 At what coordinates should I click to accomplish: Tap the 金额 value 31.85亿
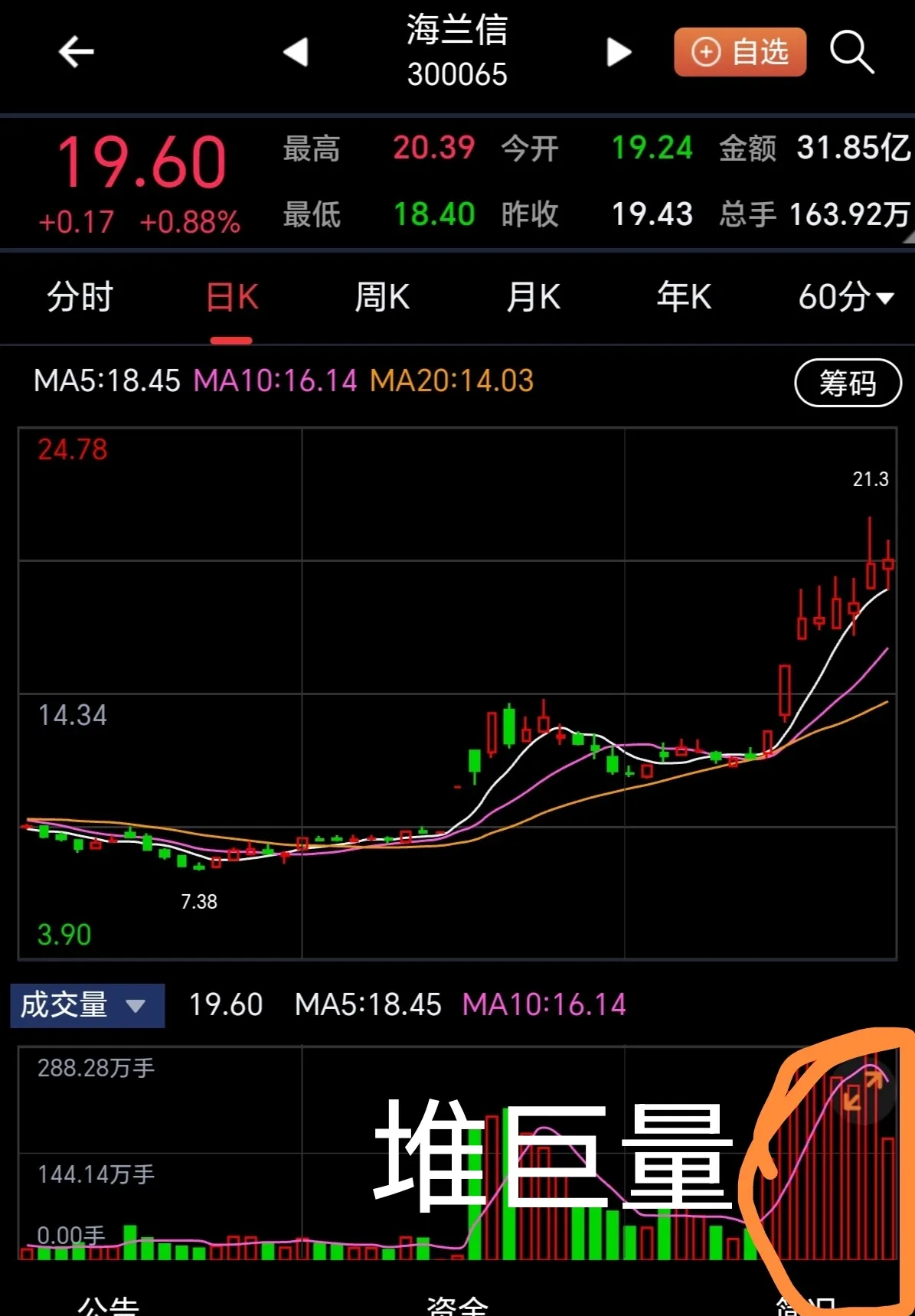click(x=854, y=148)
